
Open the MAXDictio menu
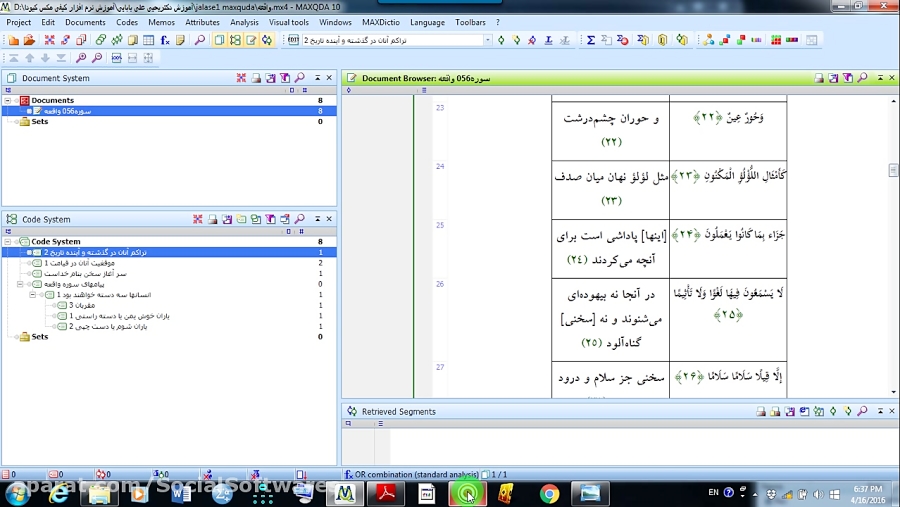[x=381, y=22]
